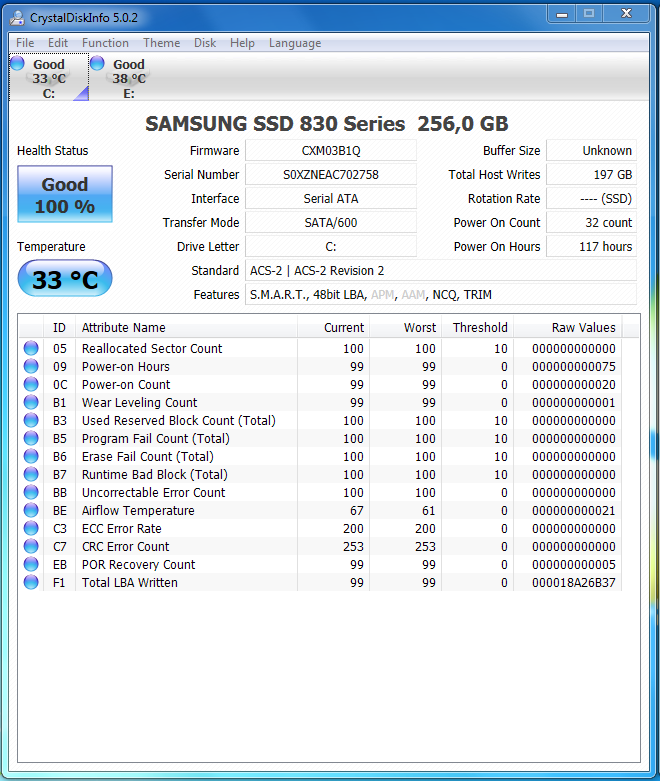Open the Theme menu

[x=161, y=43]
